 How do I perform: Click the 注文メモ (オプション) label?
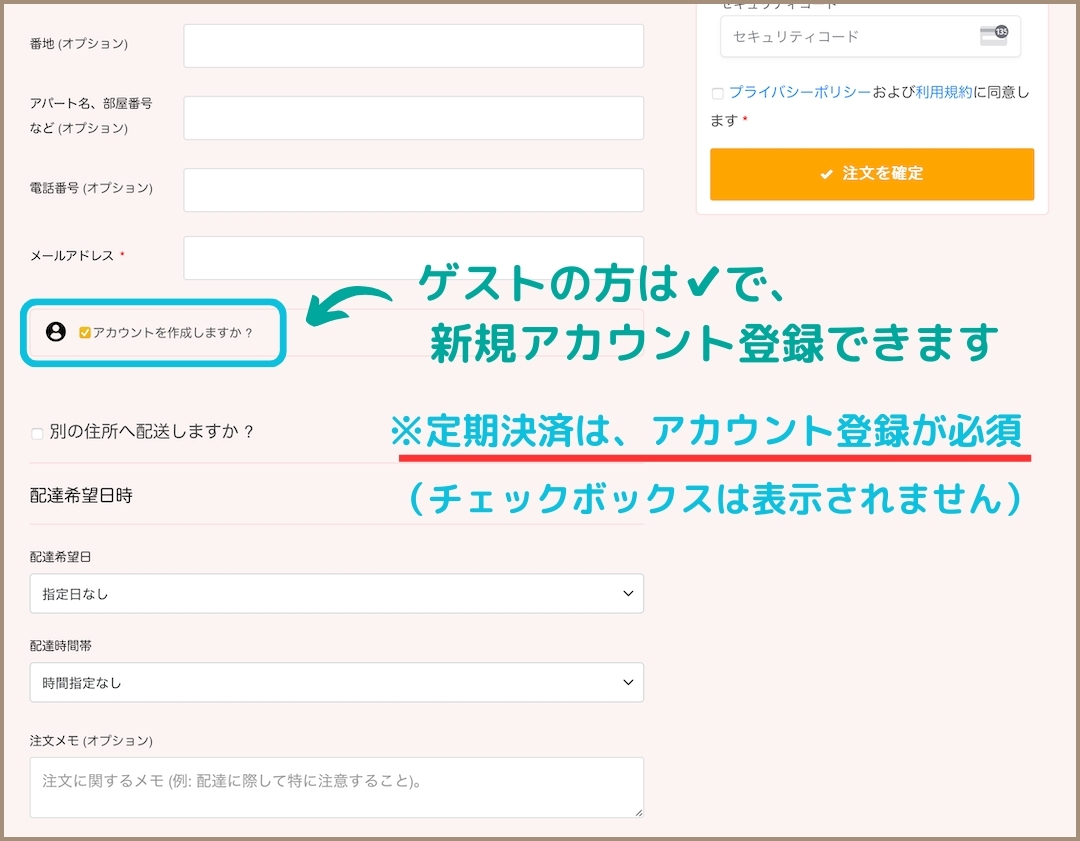91,740
